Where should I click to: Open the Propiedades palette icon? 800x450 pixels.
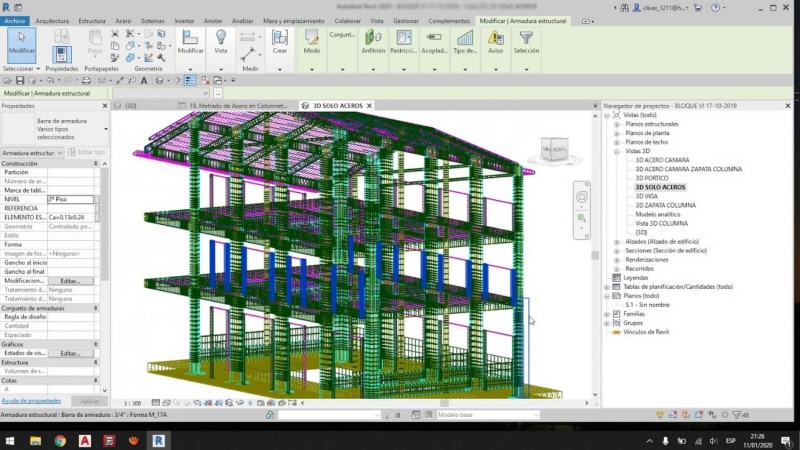(x=62, y=55)
